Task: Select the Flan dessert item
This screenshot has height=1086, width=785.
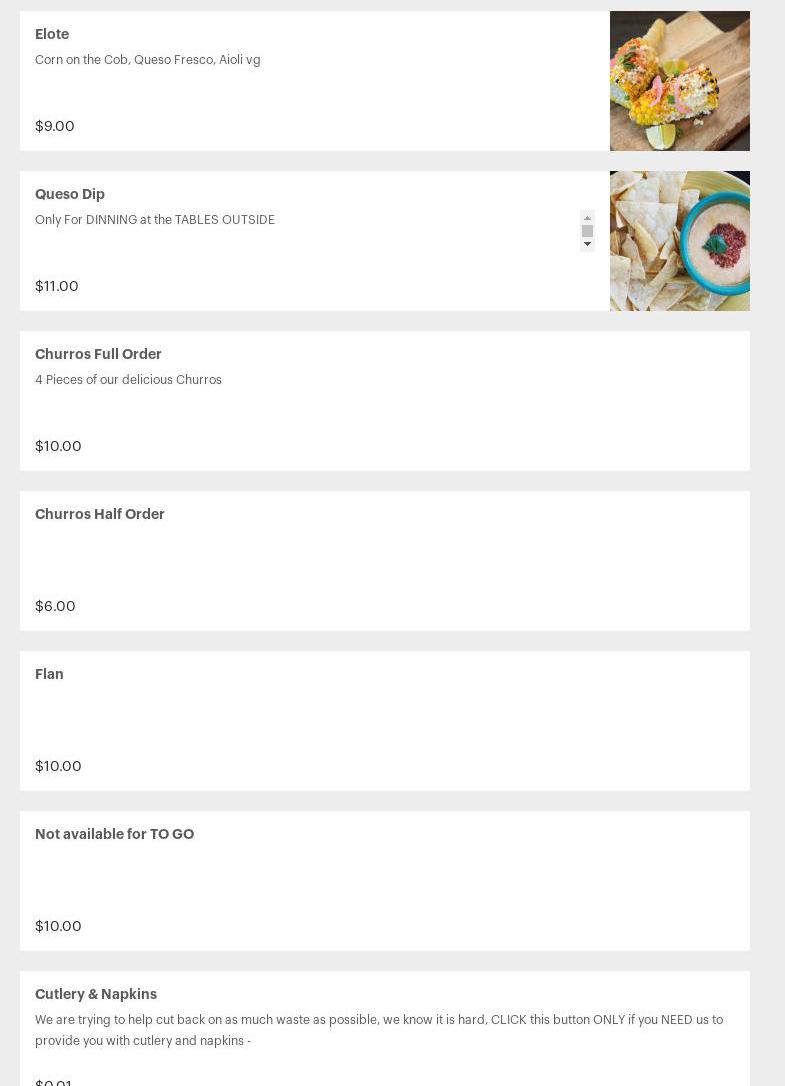Action: pos(49,674)
